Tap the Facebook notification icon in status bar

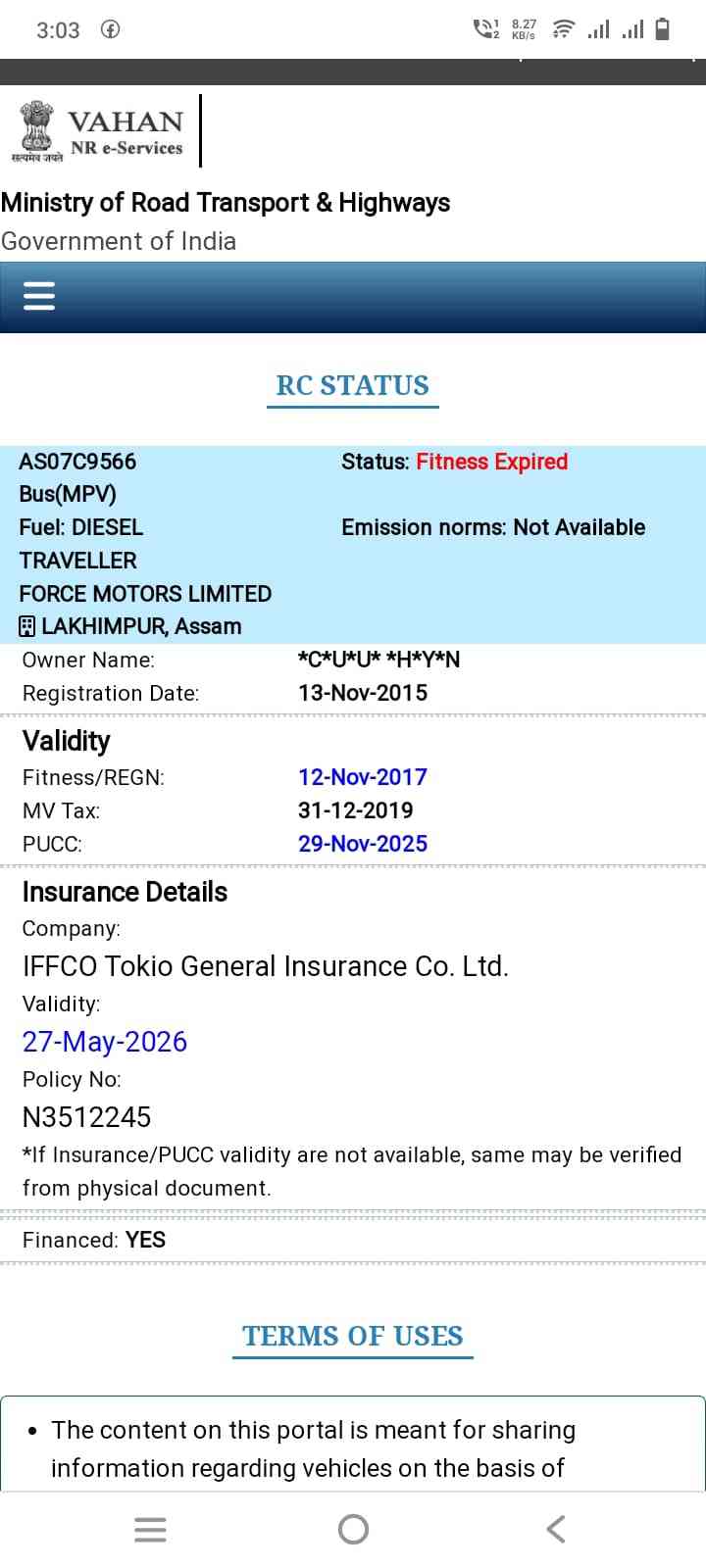click(x=111, y=29)
